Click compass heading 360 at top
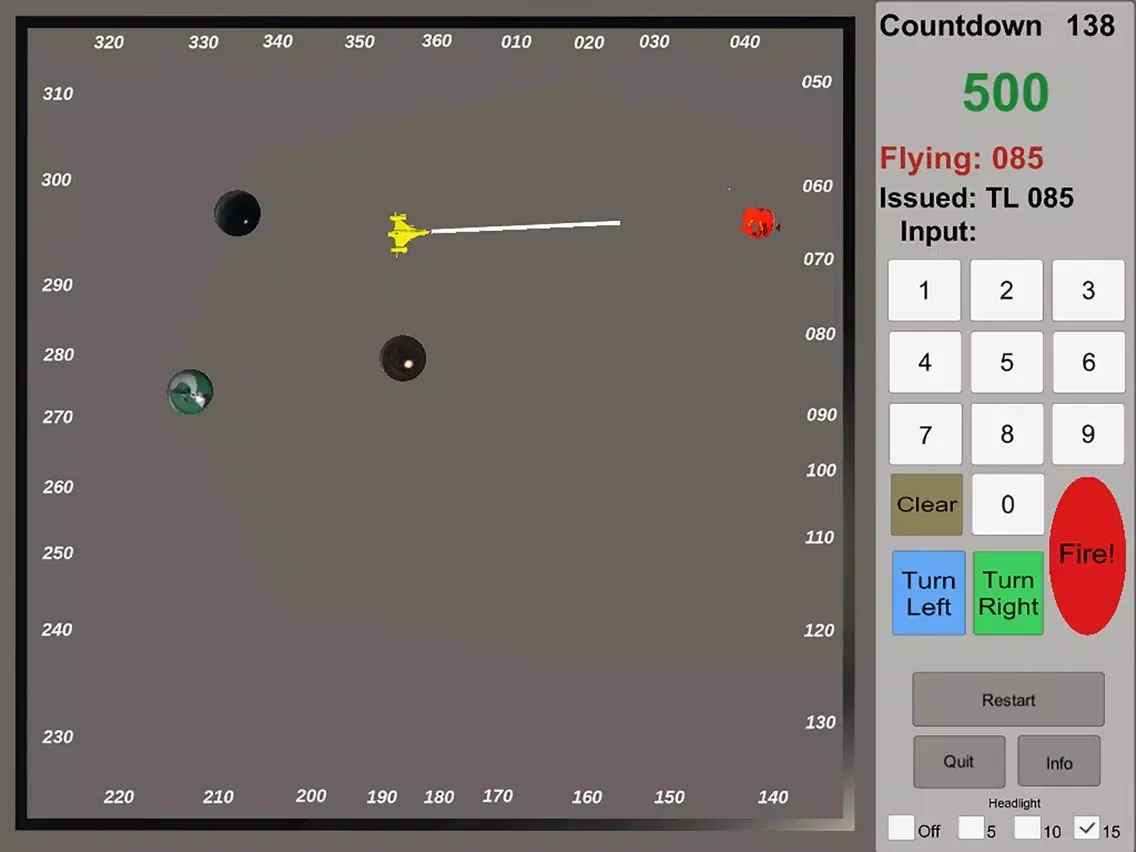Viewport: 1136px width, 852px height. 437,41
